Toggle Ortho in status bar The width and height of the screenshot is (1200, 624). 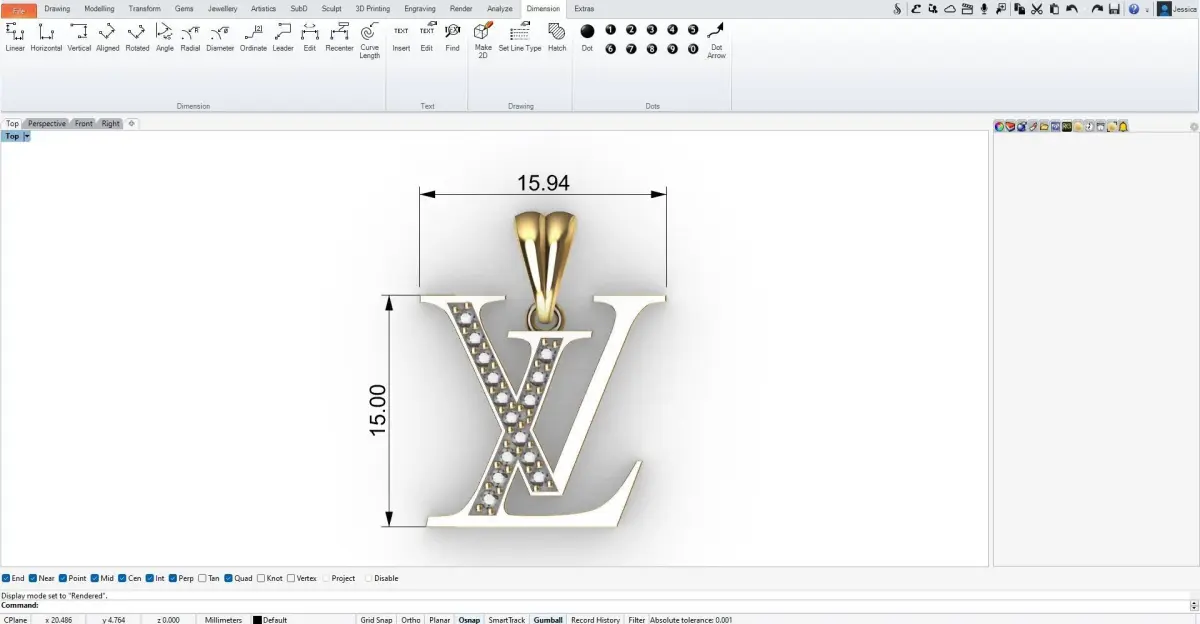[x=411, y=620]
